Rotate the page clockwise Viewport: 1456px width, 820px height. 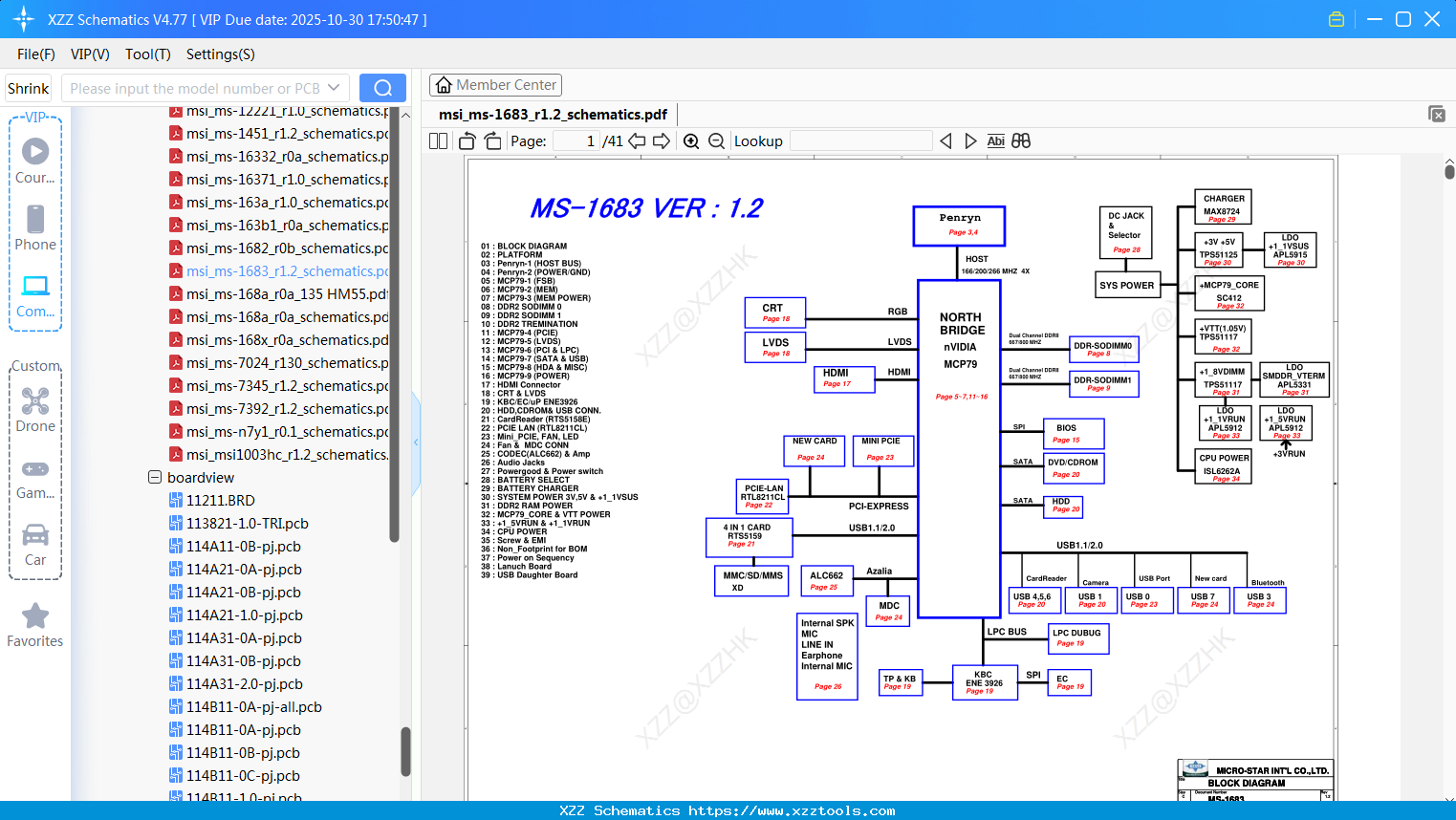coord(492,141)
